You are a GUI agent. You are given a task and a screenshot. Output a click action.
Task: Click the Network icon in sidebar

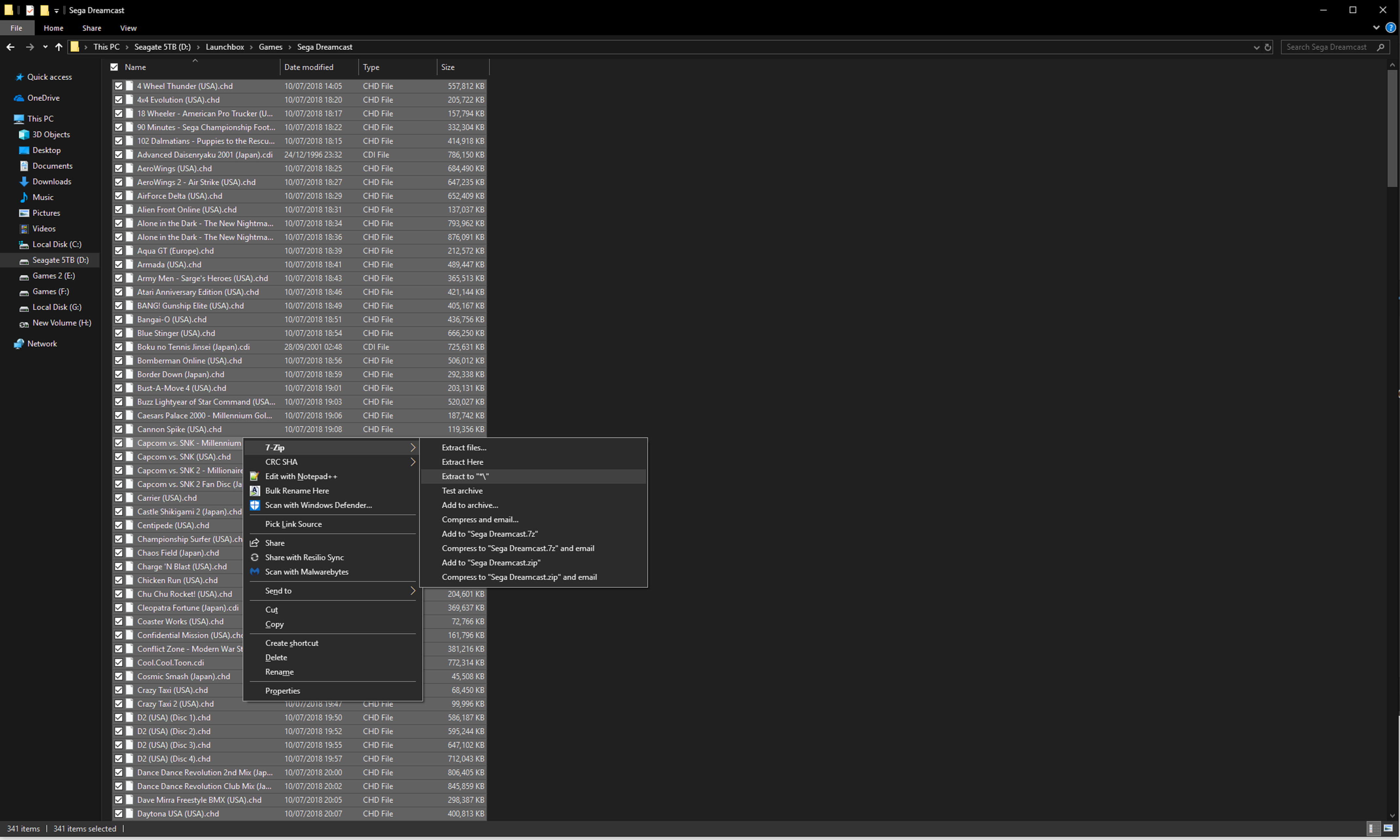(x=19, y=344)
